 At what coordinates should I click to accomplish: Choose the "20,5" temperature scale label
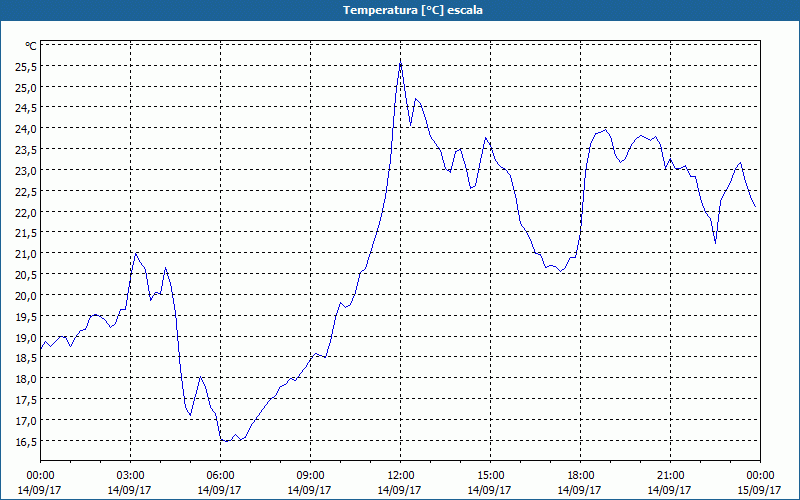26,274
